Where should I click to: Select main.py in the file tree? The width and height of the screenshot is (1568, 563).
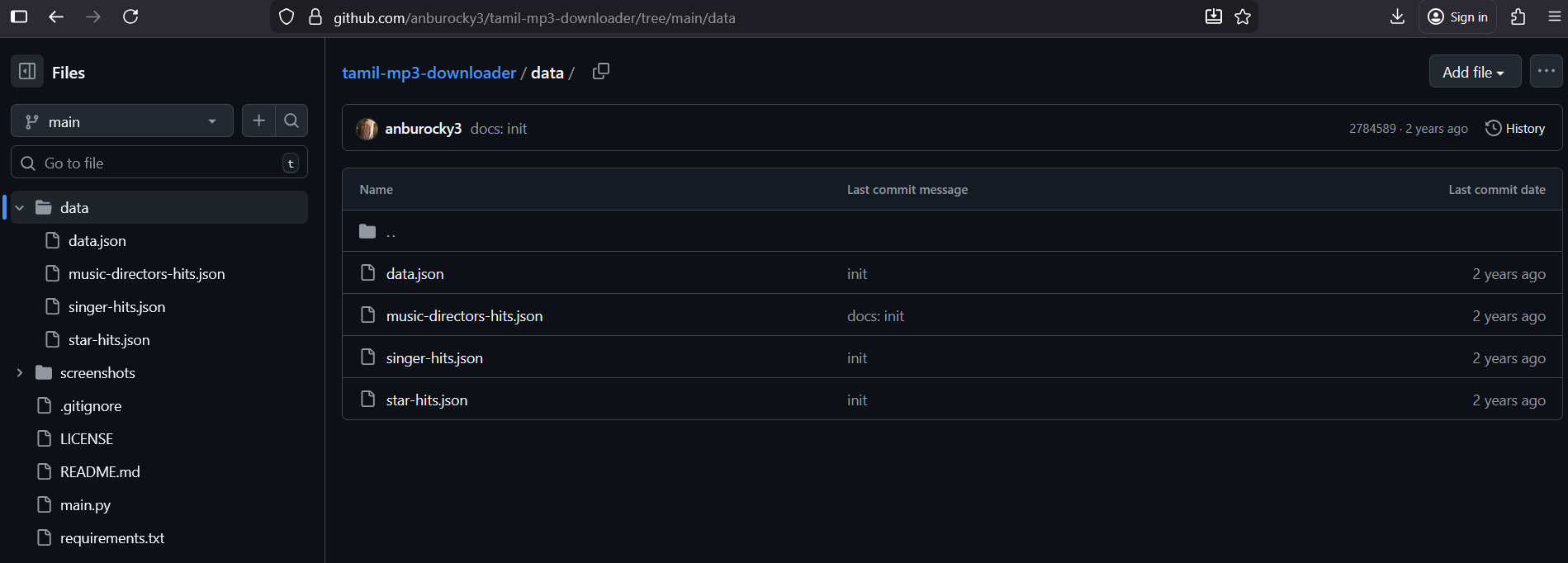click(85, 505)
